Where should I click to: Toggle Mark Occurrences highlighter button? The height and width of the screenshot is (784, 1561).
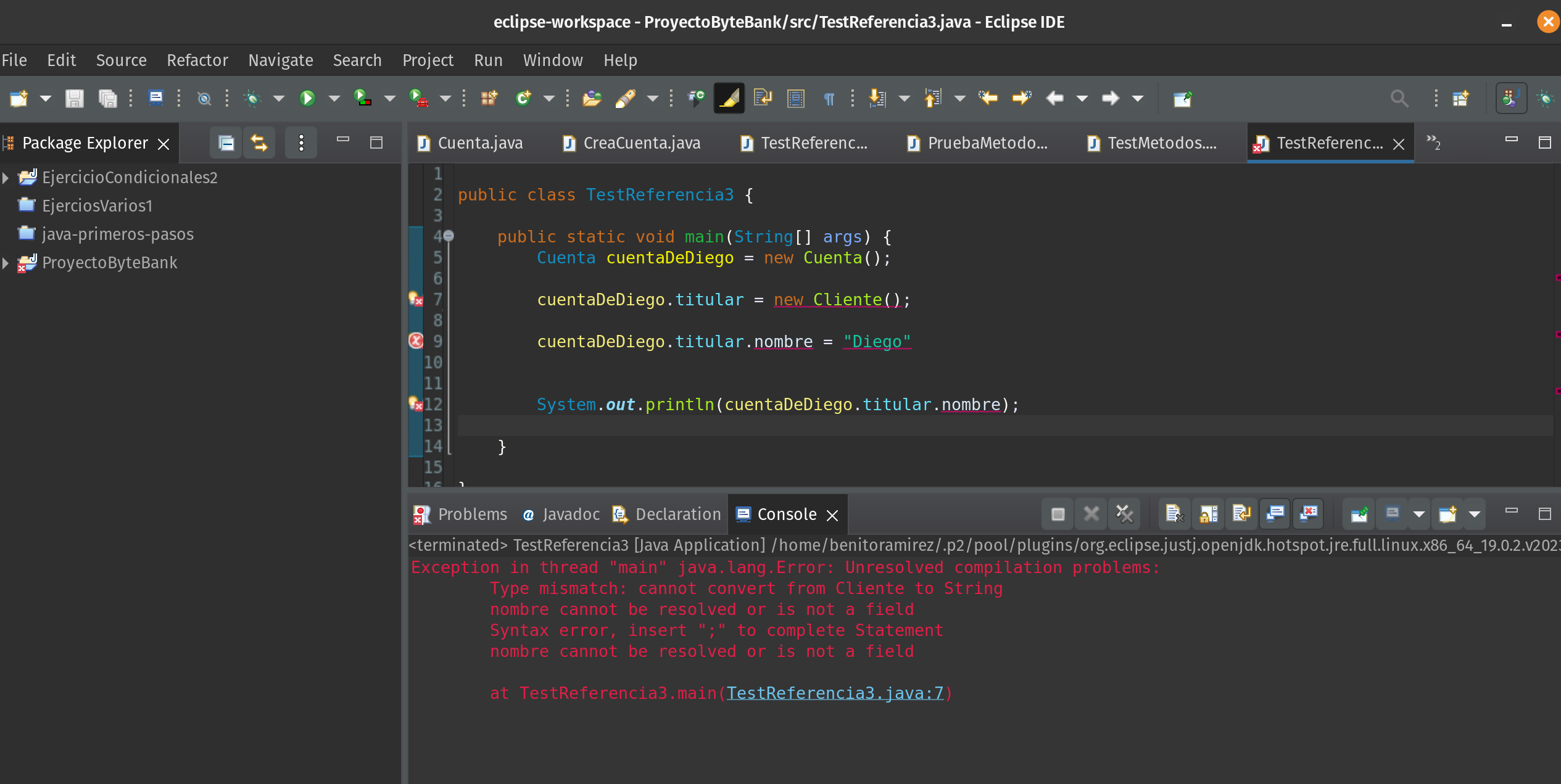[x=729, y=98]
